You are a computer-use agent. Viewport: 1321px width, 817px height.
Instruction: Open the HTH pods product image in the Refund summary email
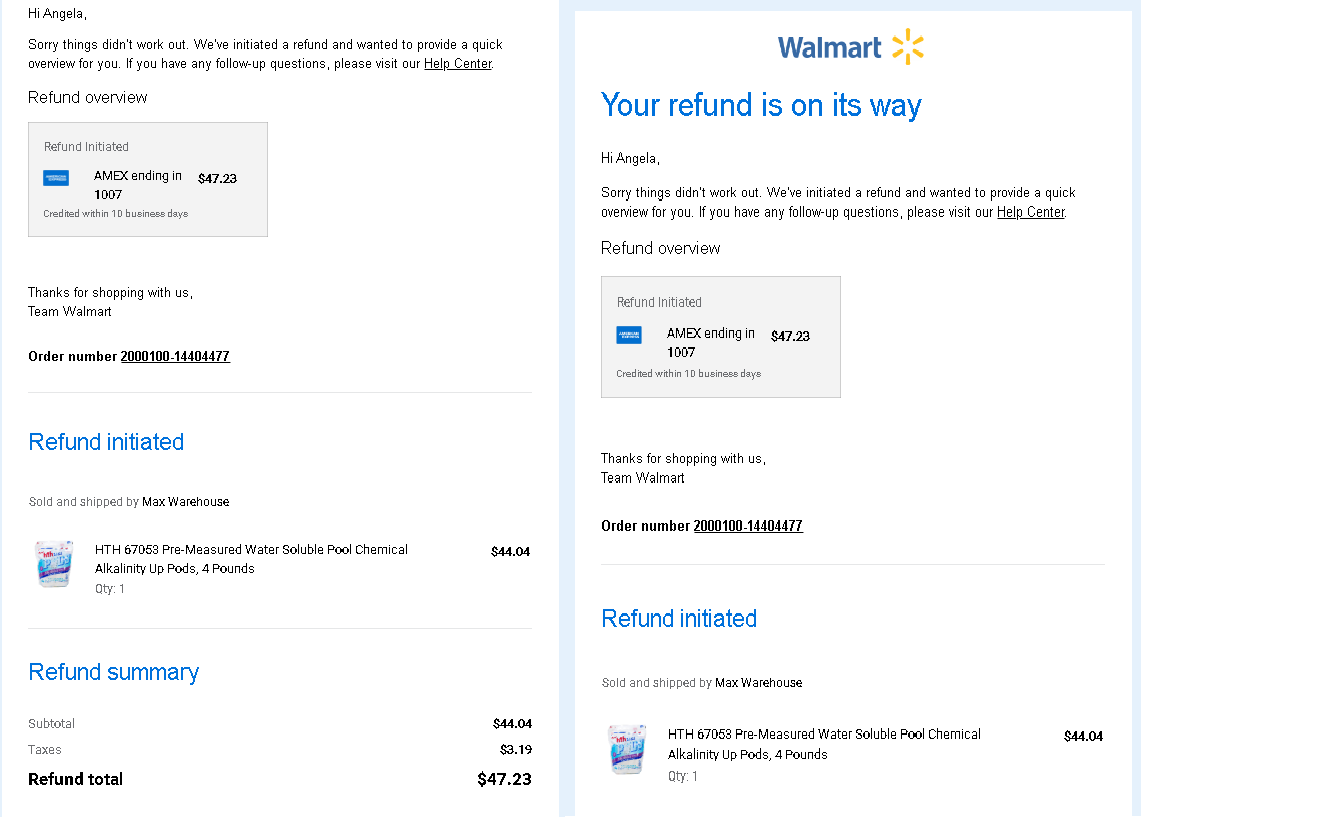pos(54,564)
